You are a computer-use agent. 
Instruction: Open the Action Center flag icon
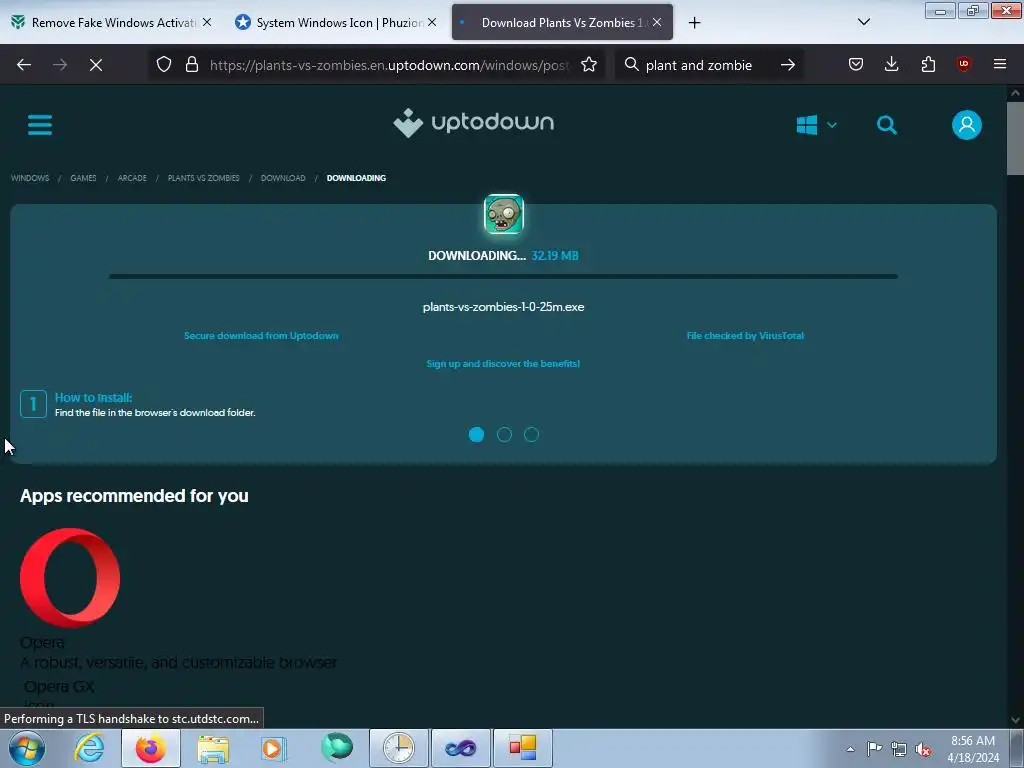(874, 748)
